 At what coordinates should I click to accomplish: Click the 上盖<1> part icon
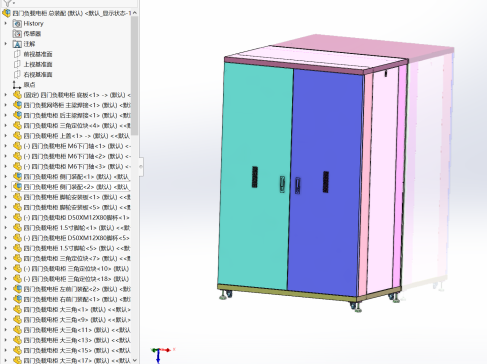coord(17,136)
